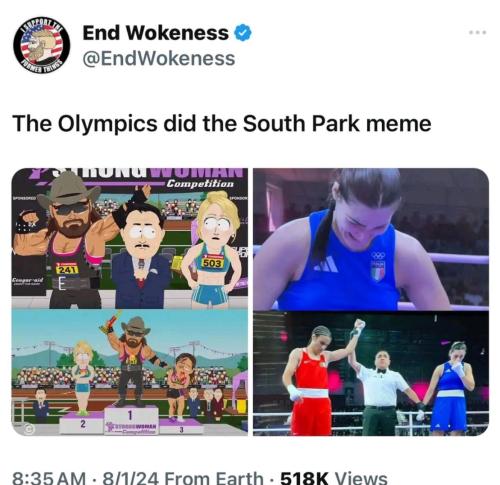Click the From Earth location text

[x=214, y=478]
